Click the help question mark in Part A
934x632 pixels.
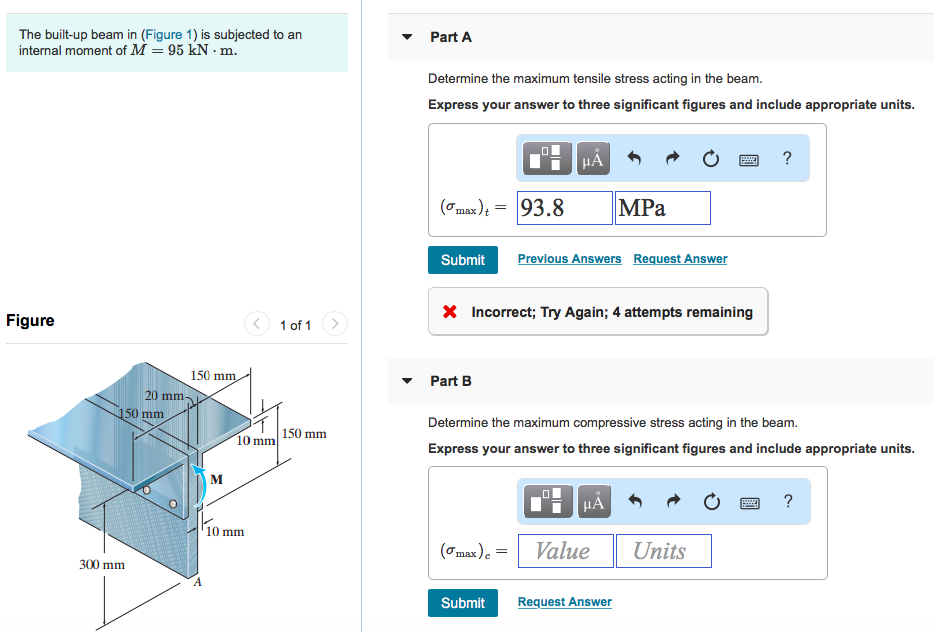pos(786,157)
